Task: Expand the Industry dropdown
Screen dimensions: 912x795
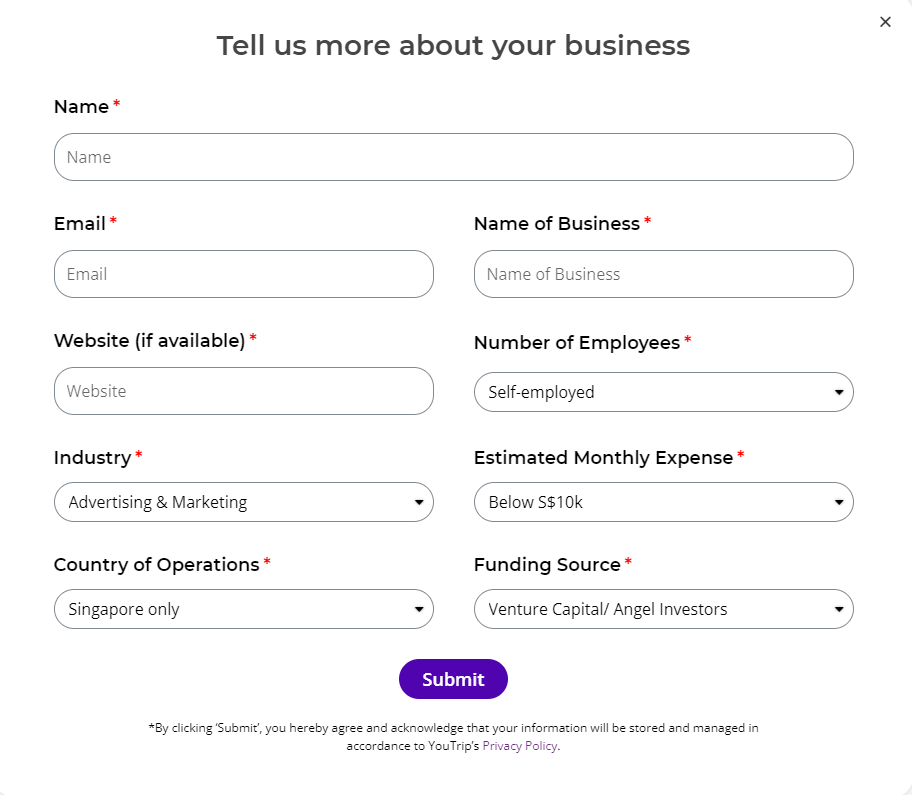Action: click(243, 502)
